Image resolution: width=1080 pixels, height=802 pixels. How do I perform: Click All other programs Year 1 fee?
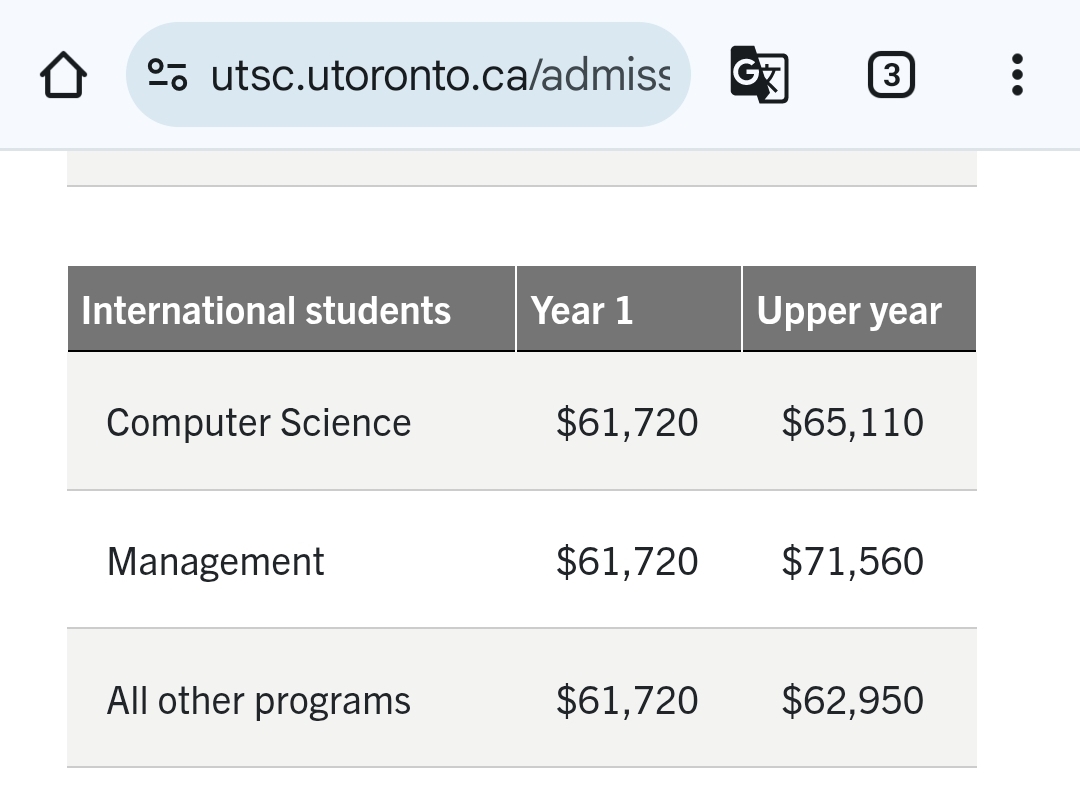(627, 701)
